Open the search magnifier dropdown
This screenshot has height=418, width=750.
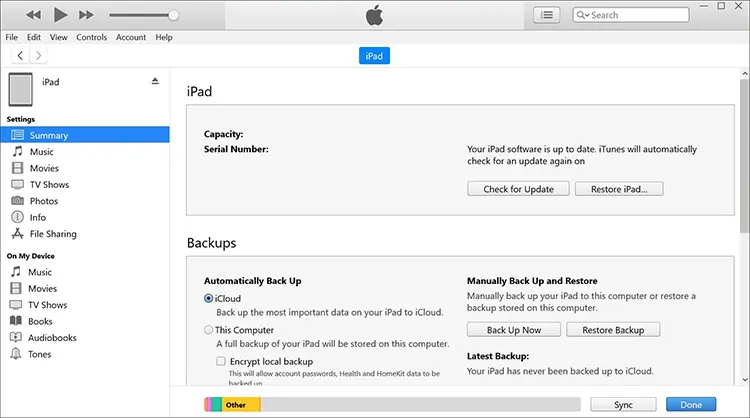coord(583,15)
